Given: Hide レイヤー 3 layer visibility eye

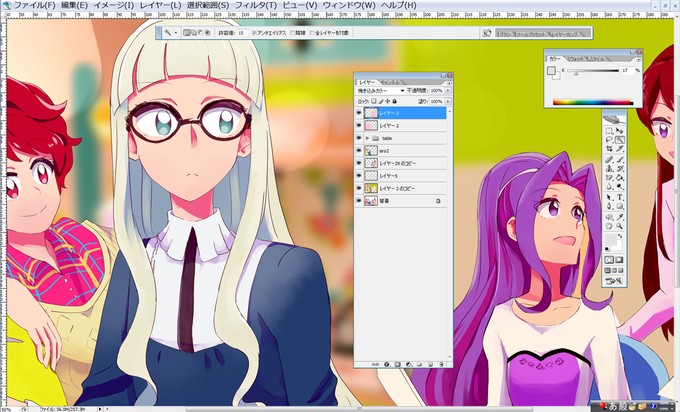Looking at the screenshot, I should tap(359, 113).
